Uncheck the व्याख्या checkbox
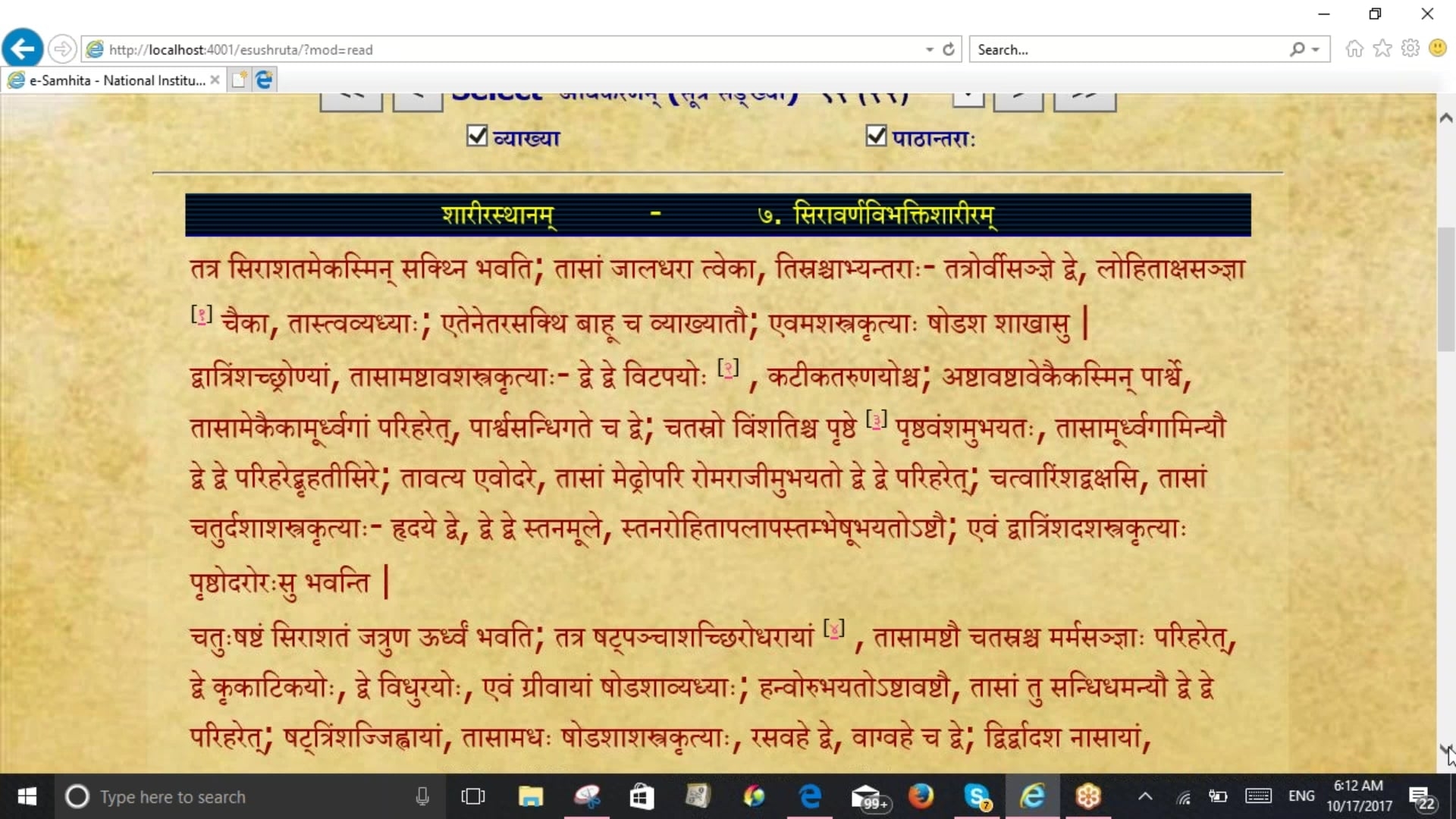 (477, 136)
